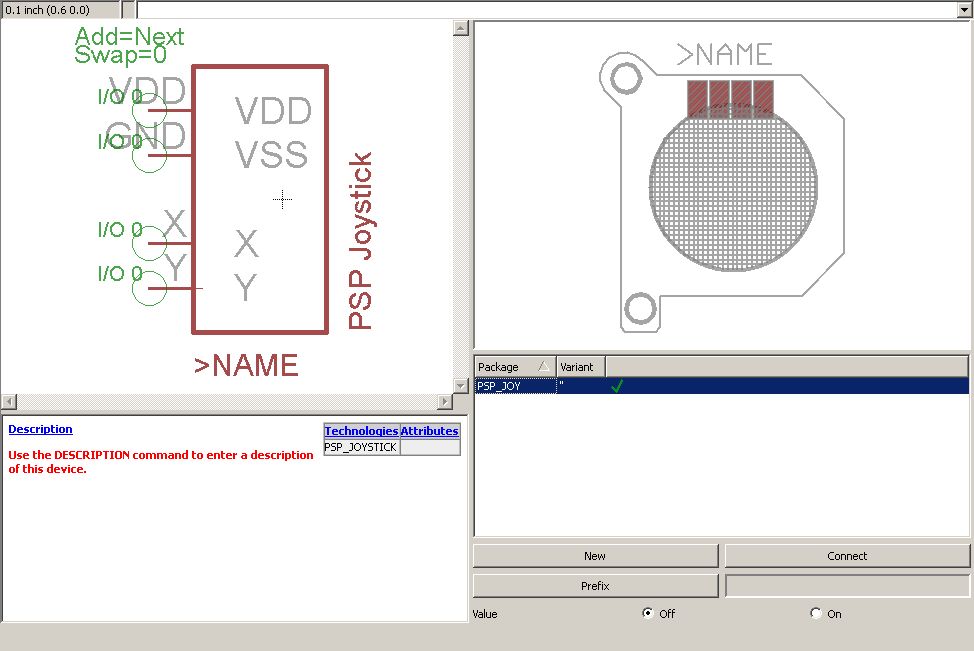Click the symbol pane scroll-down arrow
The height and width of the screenshot is (651, 974).
click(x=460, y=386)
